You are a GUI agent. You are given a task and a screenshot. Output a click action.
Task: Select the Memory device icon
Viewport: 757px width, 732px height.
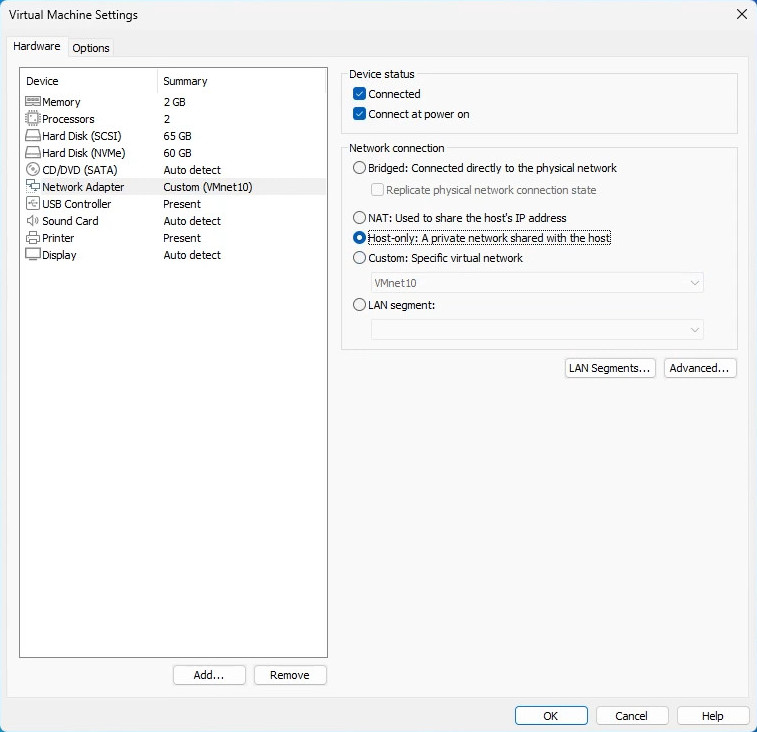(32, 102)
